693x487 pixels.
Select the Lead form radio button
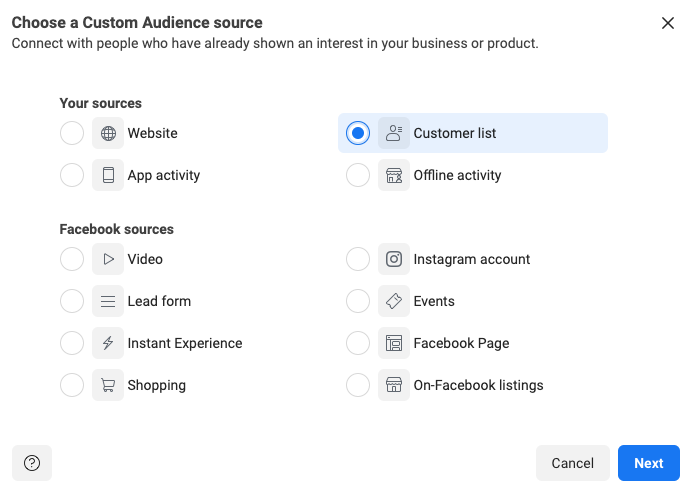click(x=72, y=301)
